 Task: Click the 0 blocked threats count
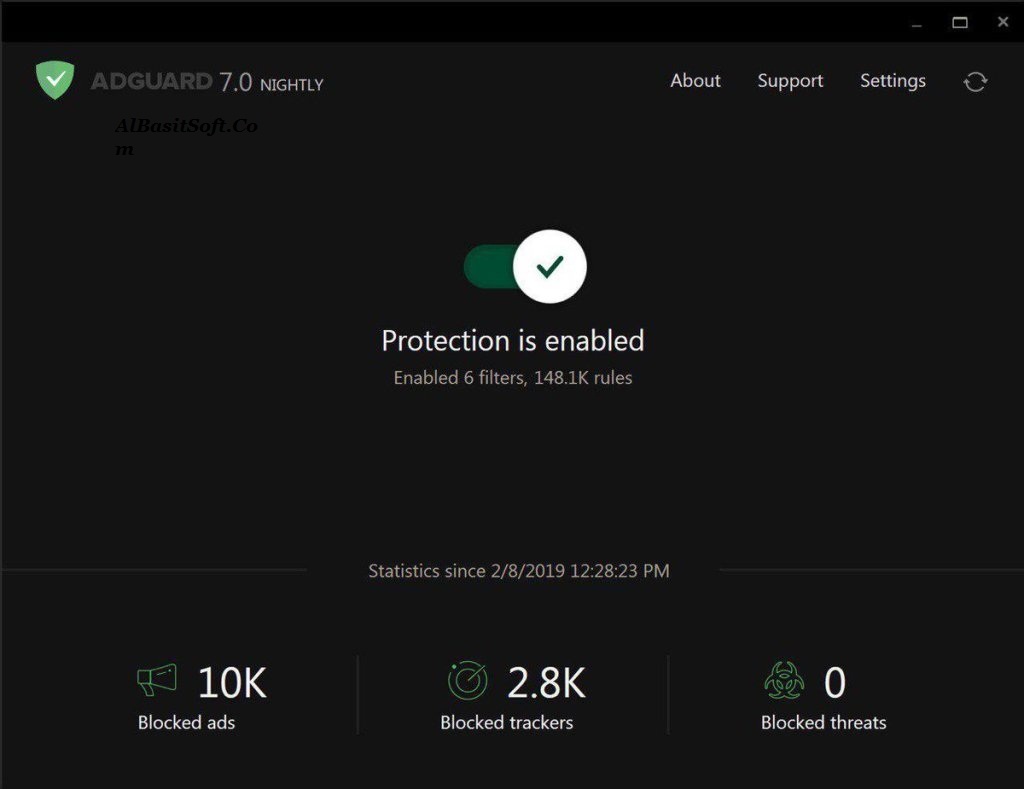pos(835,683)
